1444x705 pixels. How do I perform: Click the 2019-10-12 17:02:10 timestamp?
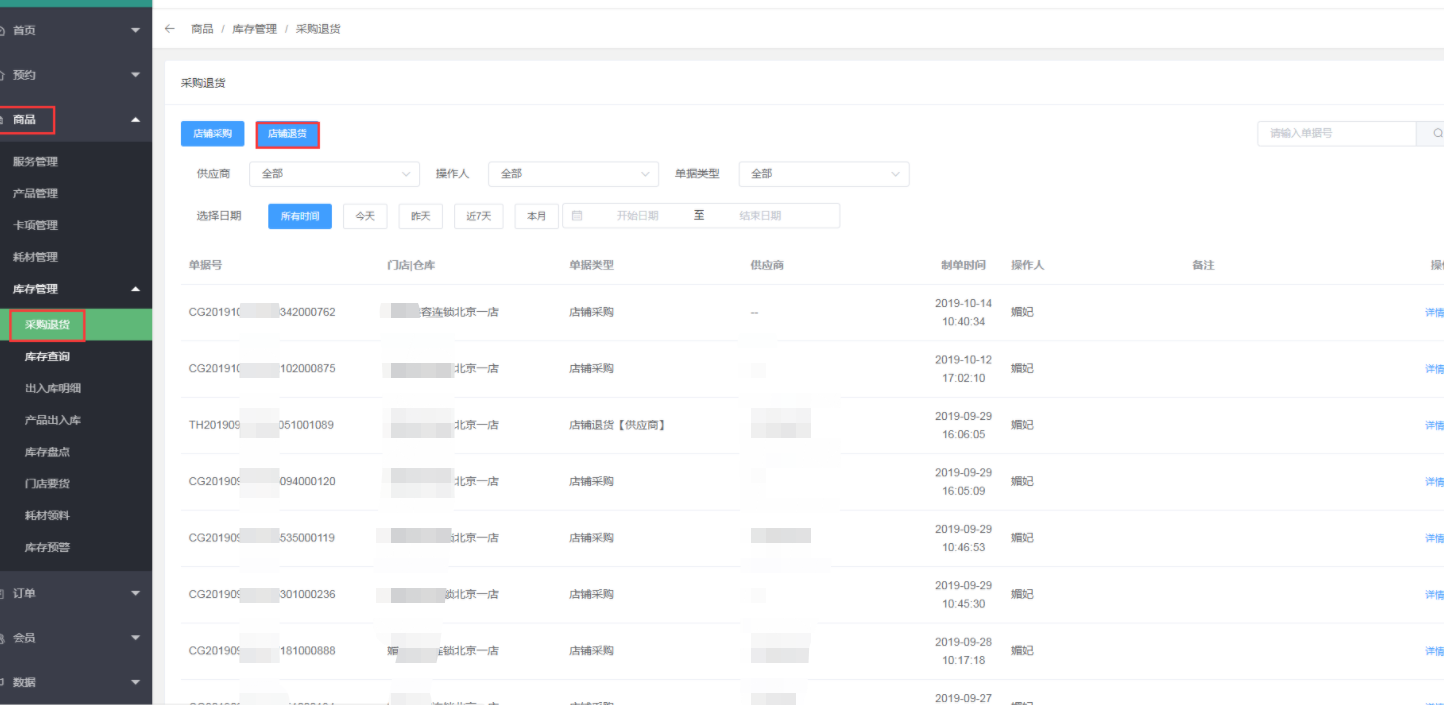[963, 369]
